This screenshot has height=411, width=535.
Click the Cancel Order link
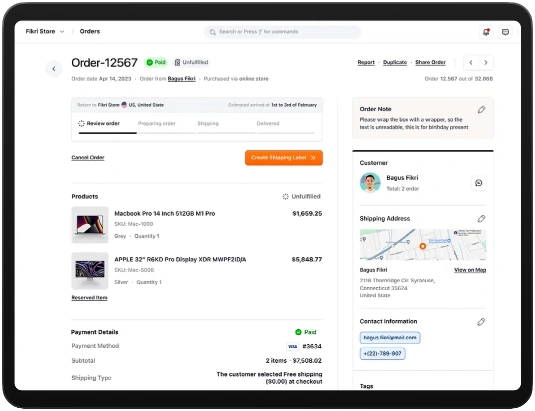pos(88,157)
